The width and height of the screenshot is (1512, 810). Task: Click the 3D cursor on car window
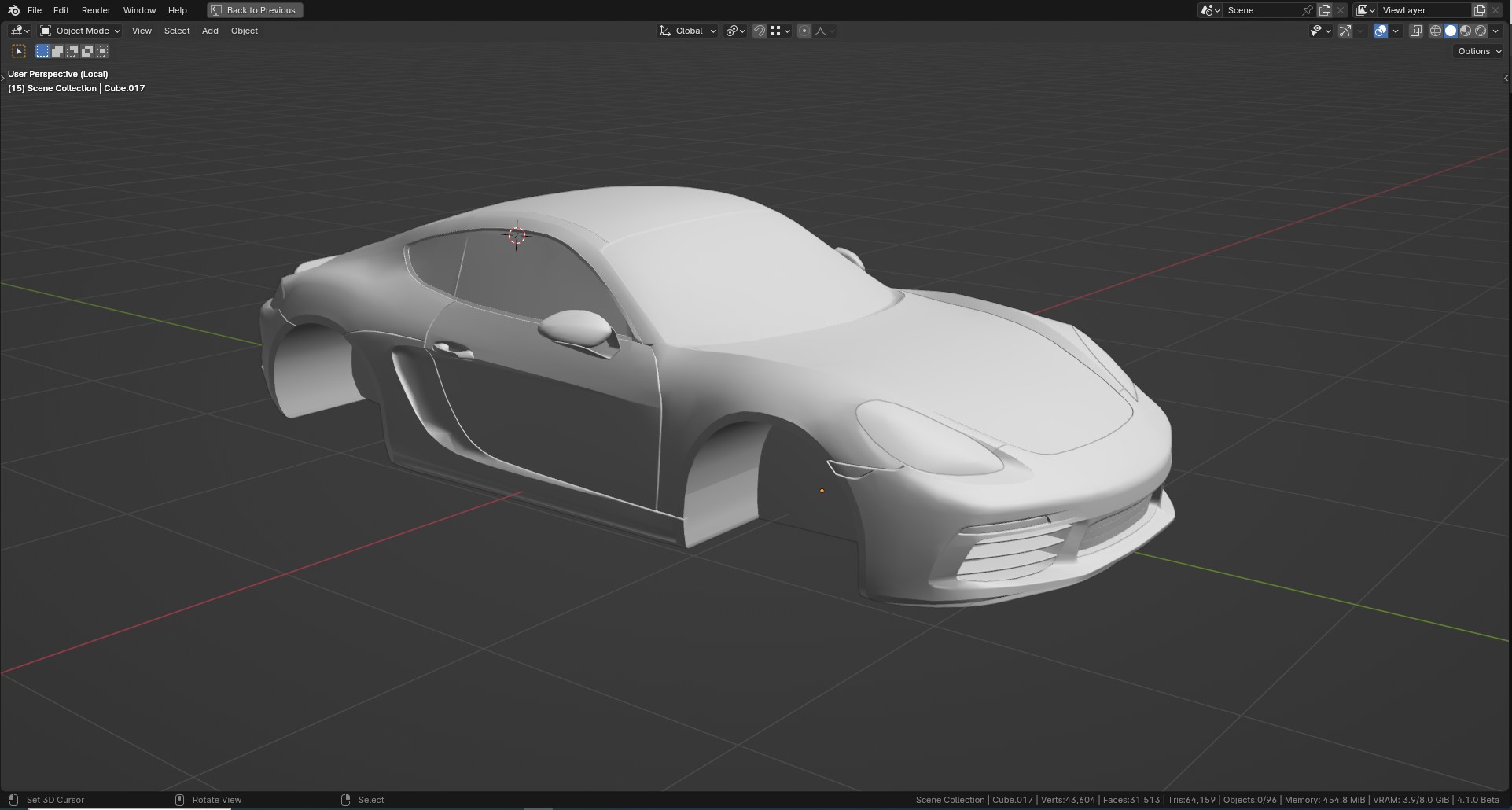click(517, 235)
